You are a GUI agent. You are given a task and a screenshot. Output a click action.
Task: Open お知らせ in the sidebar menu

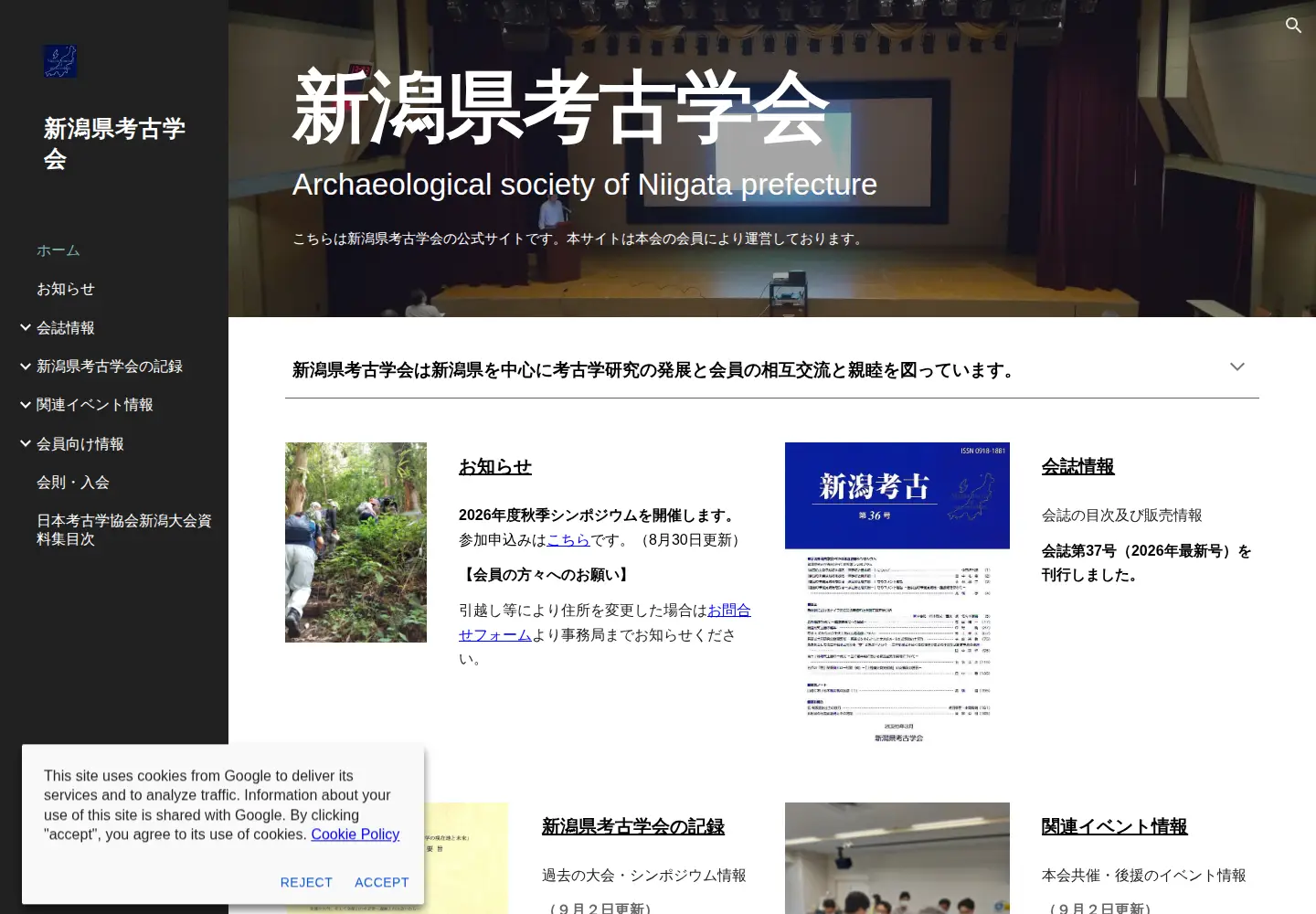click(x=66, y=289)
